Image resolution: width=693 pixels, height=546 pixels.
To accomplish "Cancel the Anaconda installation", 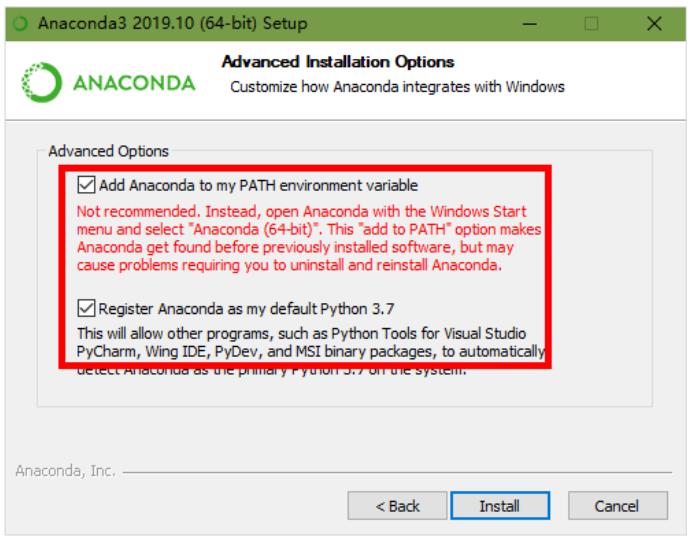I will [616, 506].
